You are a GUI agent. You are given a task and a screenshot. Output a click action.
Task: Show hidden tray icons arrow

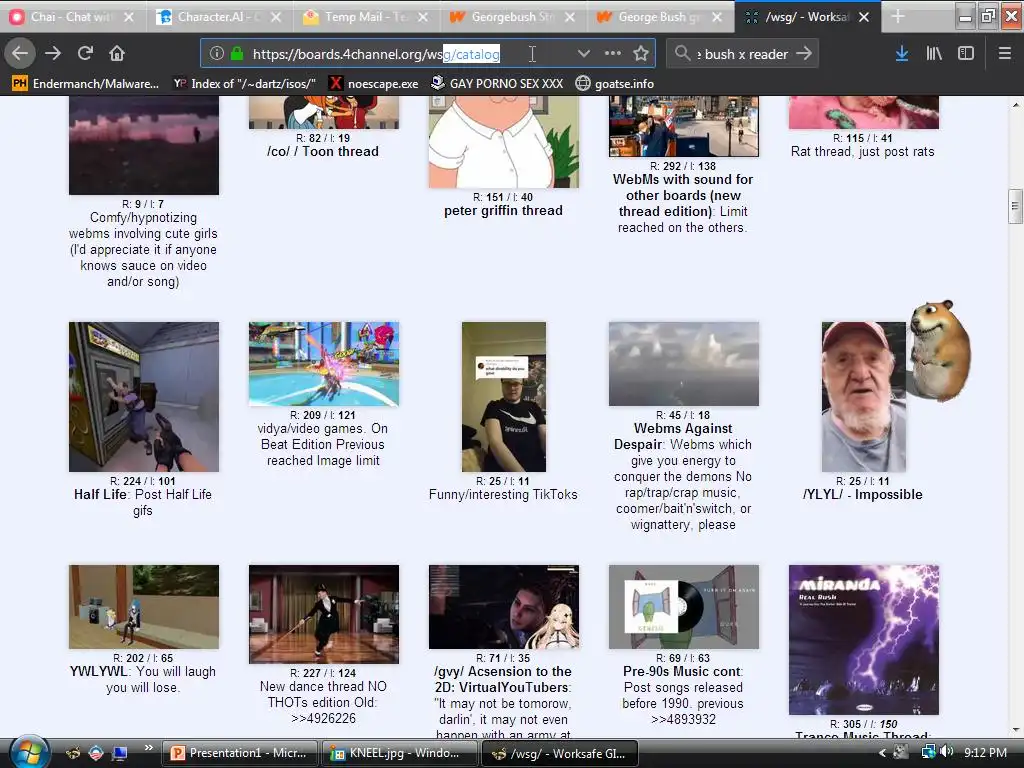pos(882,753)
